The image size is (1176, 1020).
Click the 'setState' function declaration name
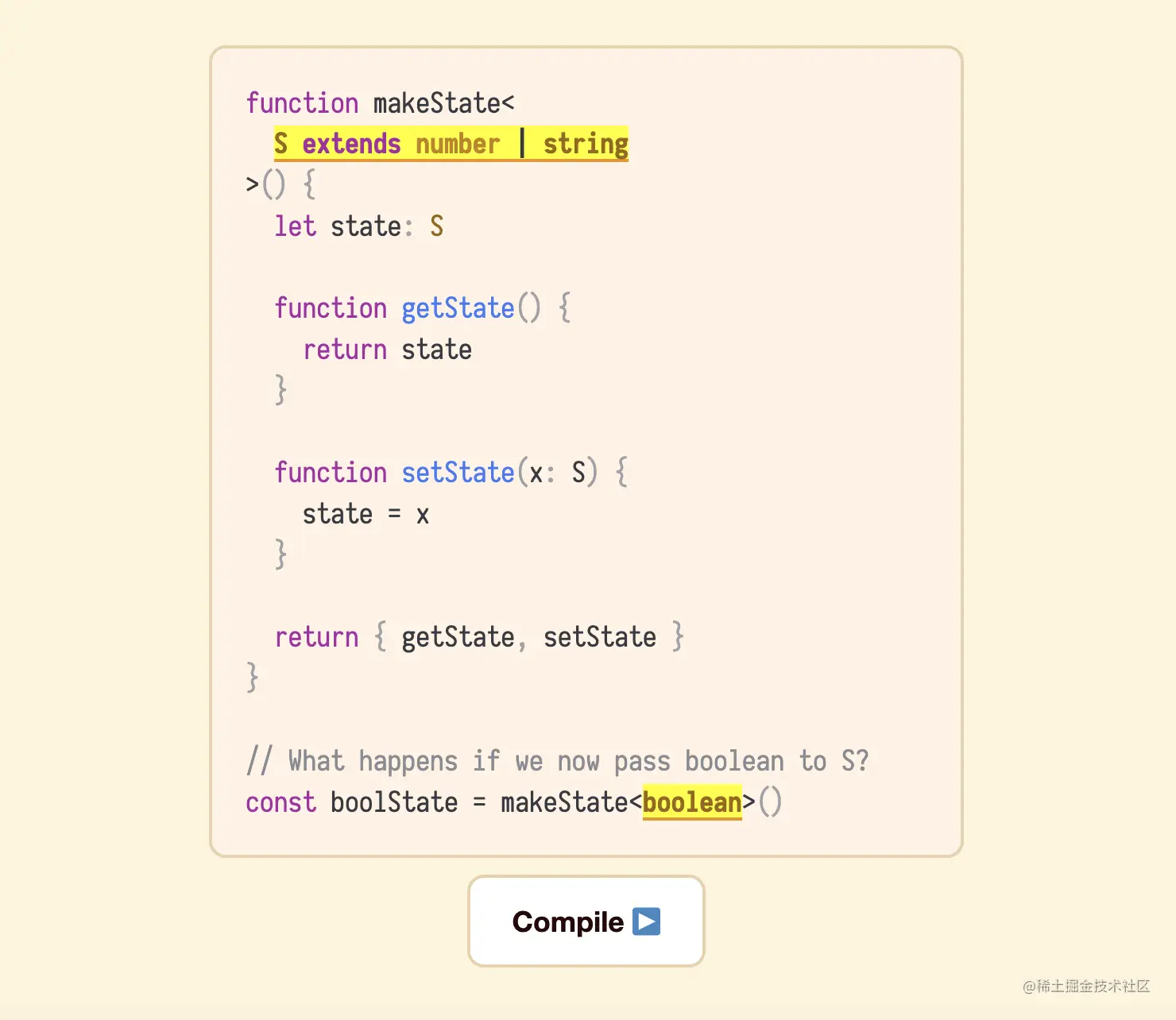coord(458,473)
